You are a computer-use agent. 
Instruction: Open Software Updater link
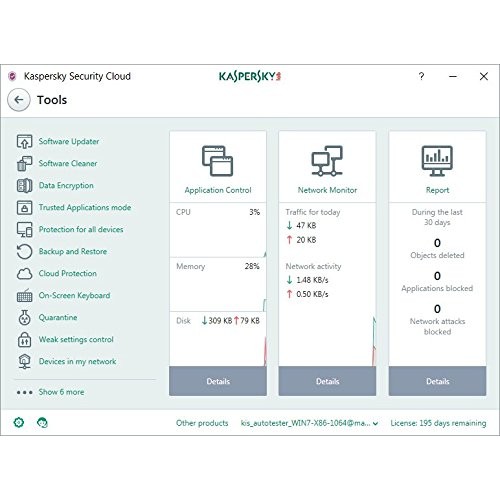click(69, 141)
